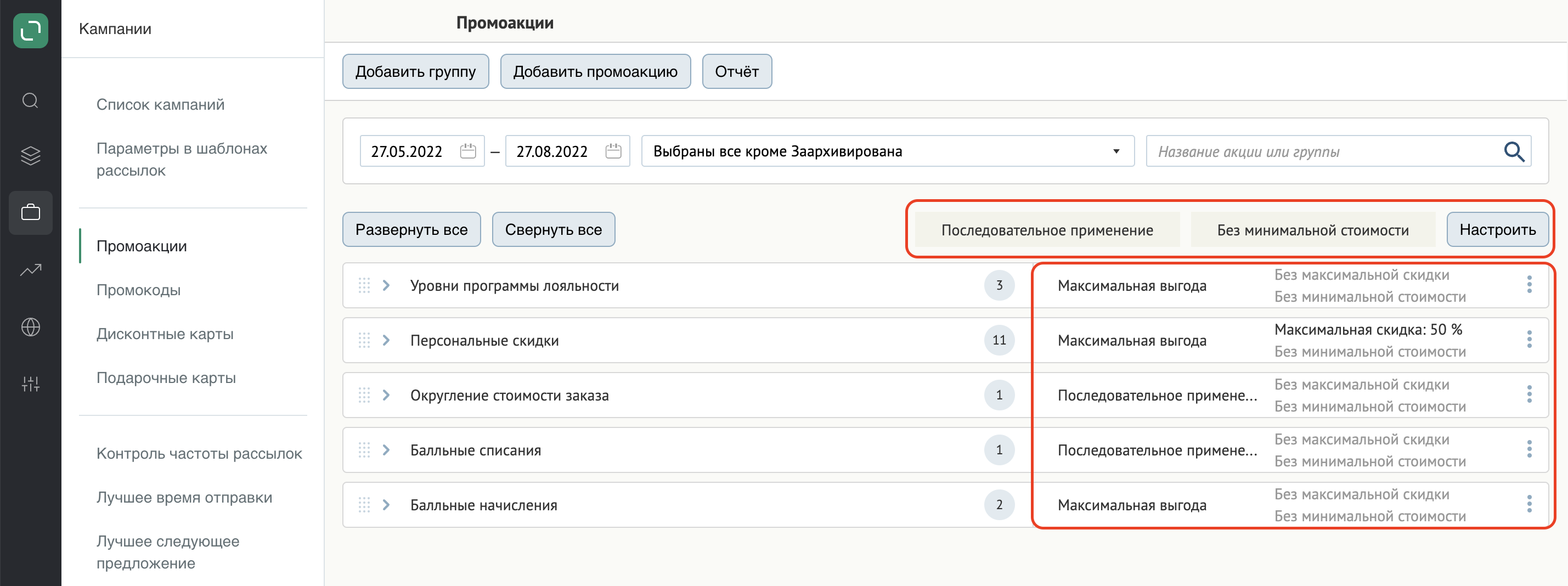Expand Персональные скидки group
The image size is (1568, 586).
(x=386, y=340)
